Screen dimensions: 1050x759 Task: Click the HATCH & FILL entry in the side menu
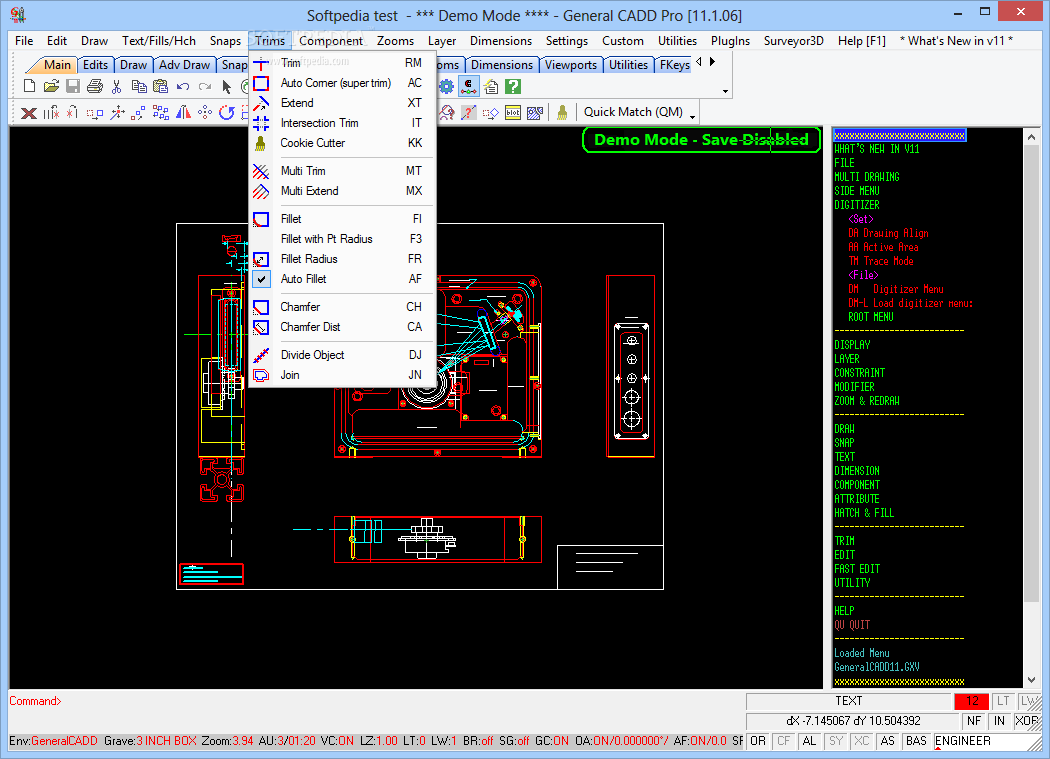coord(864,512)
